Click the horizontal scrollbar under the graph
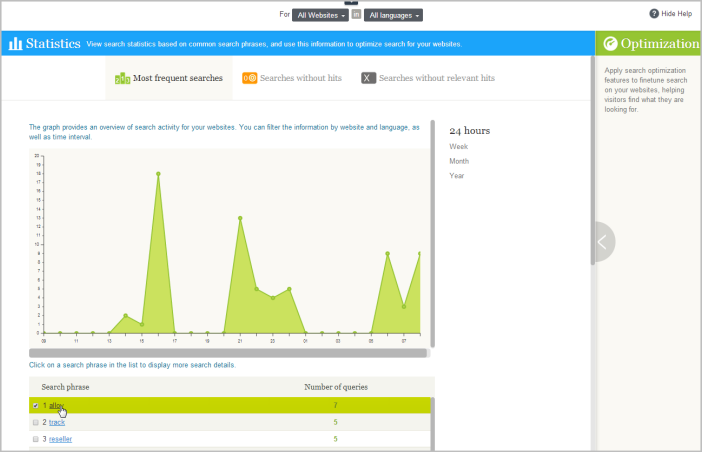This screenshot has width=702, height=452. click(x=228, y=353)
